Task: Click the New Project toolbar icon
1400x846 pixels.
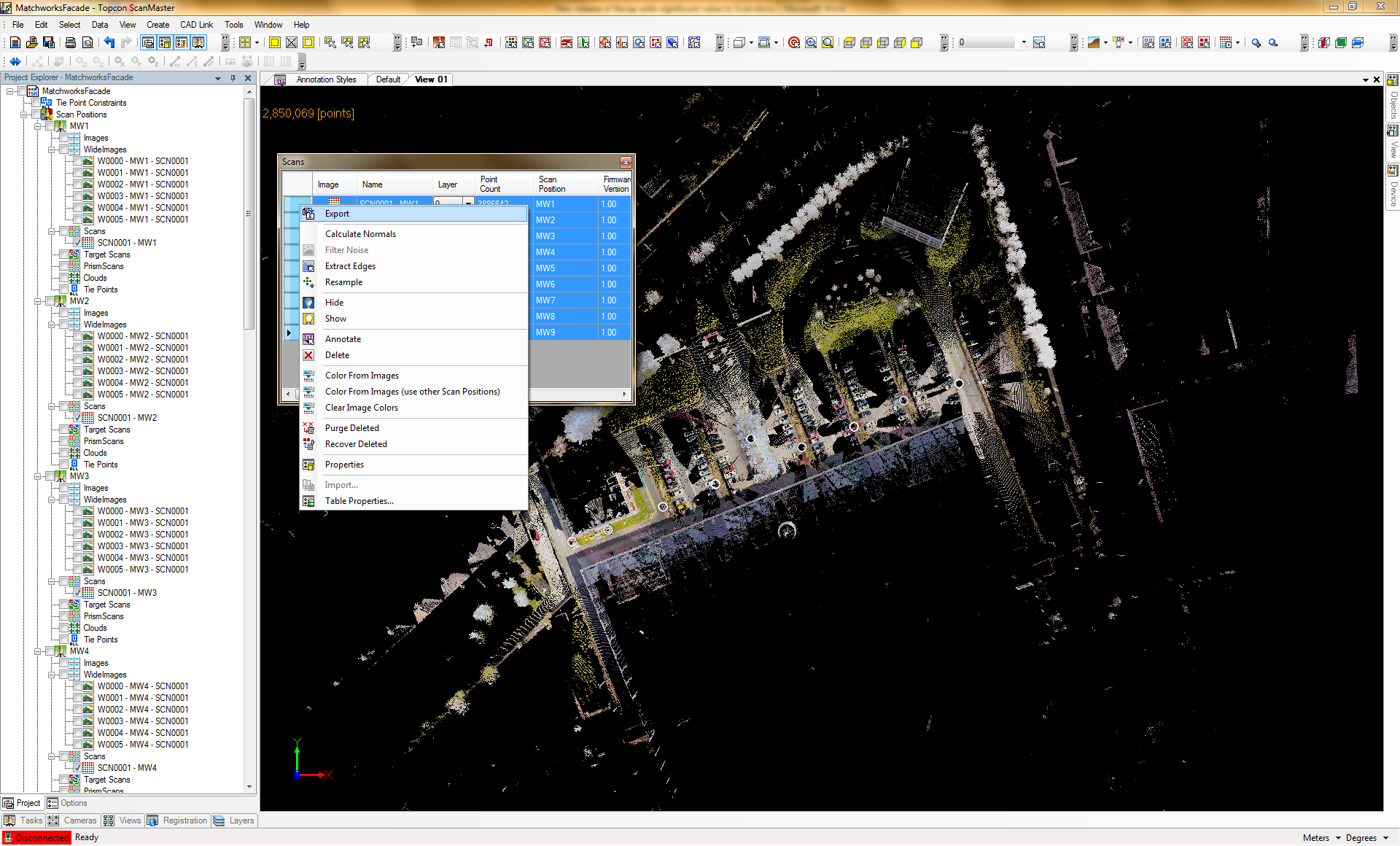Action: 15,43
